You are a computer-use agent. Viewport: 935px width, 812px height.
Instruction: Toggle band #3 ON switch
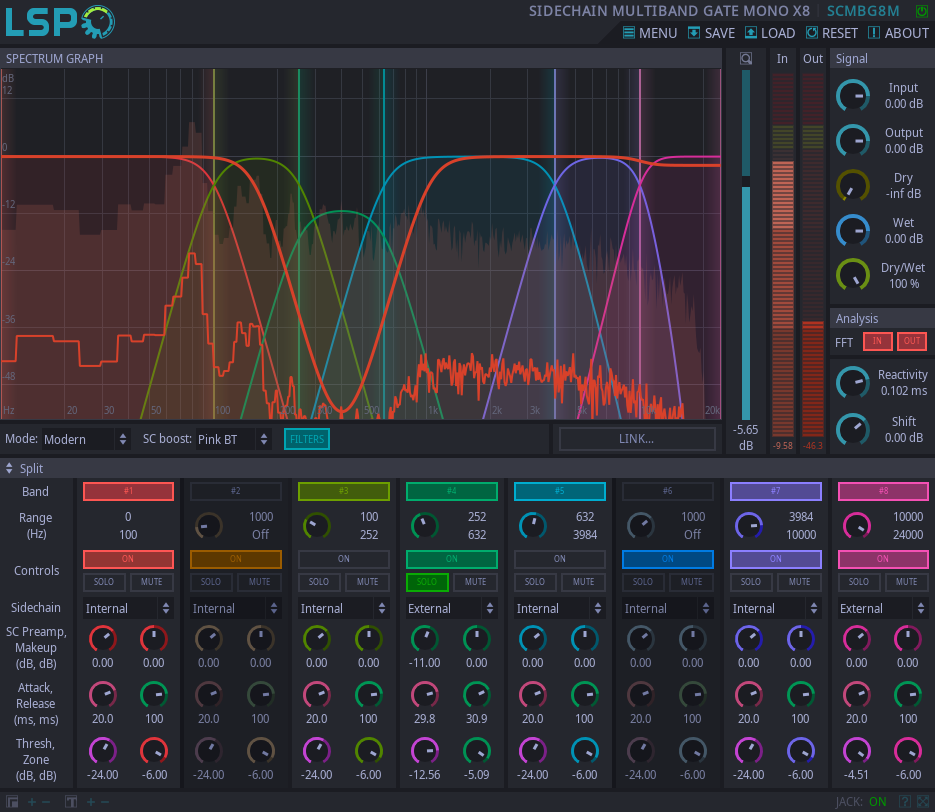(343, 559)
